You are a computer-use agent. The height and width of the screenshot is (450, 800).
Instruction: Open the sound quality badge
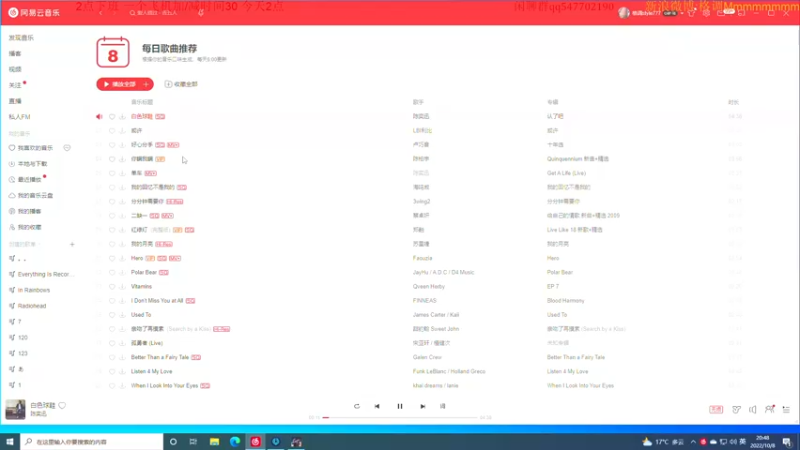pyautogui.click(x=716, y=409)
